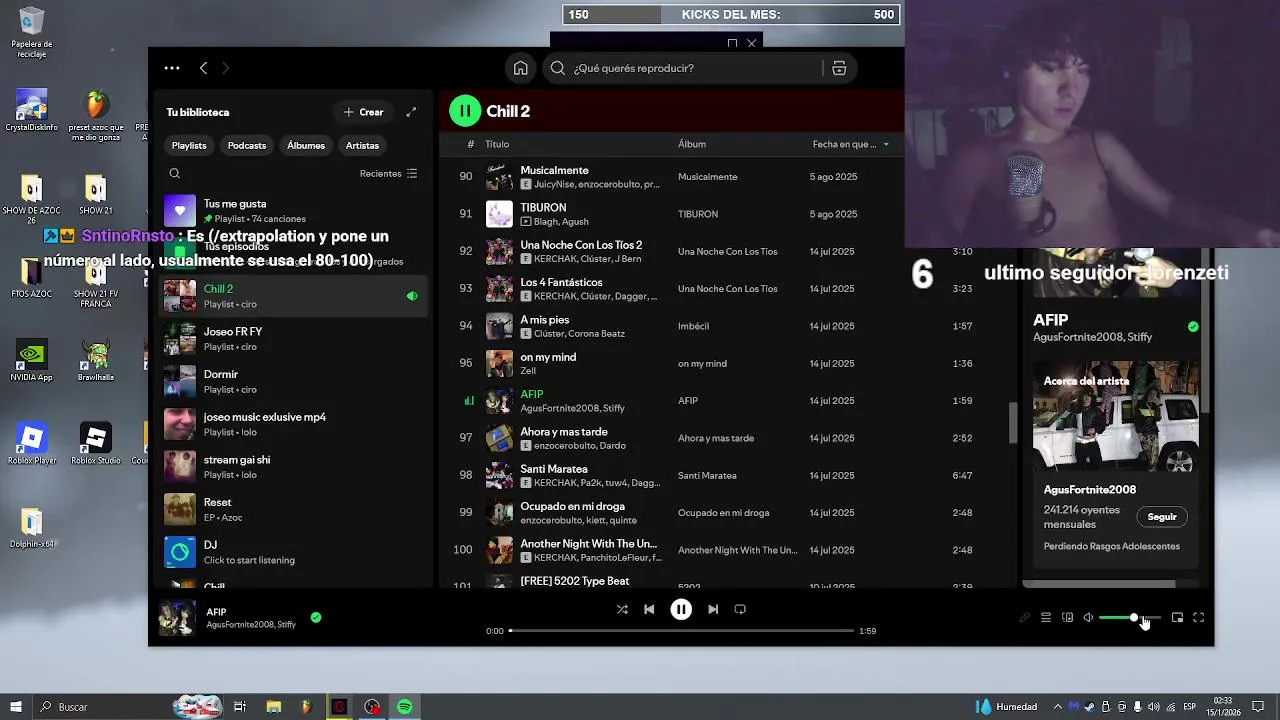Screen dimensions: 1280x720
Task: Click the now-playing AFIP cover thumbnail
Action: (x=178, y=618)
